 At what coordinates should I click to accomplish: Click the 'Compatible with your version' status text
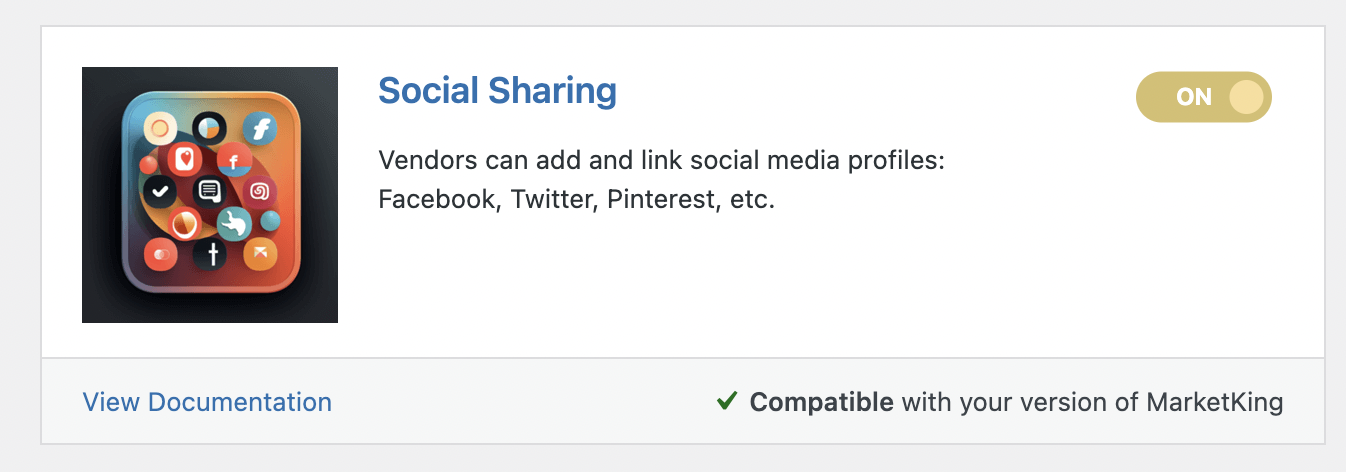pyautogui.click(x=1016, y=402)
